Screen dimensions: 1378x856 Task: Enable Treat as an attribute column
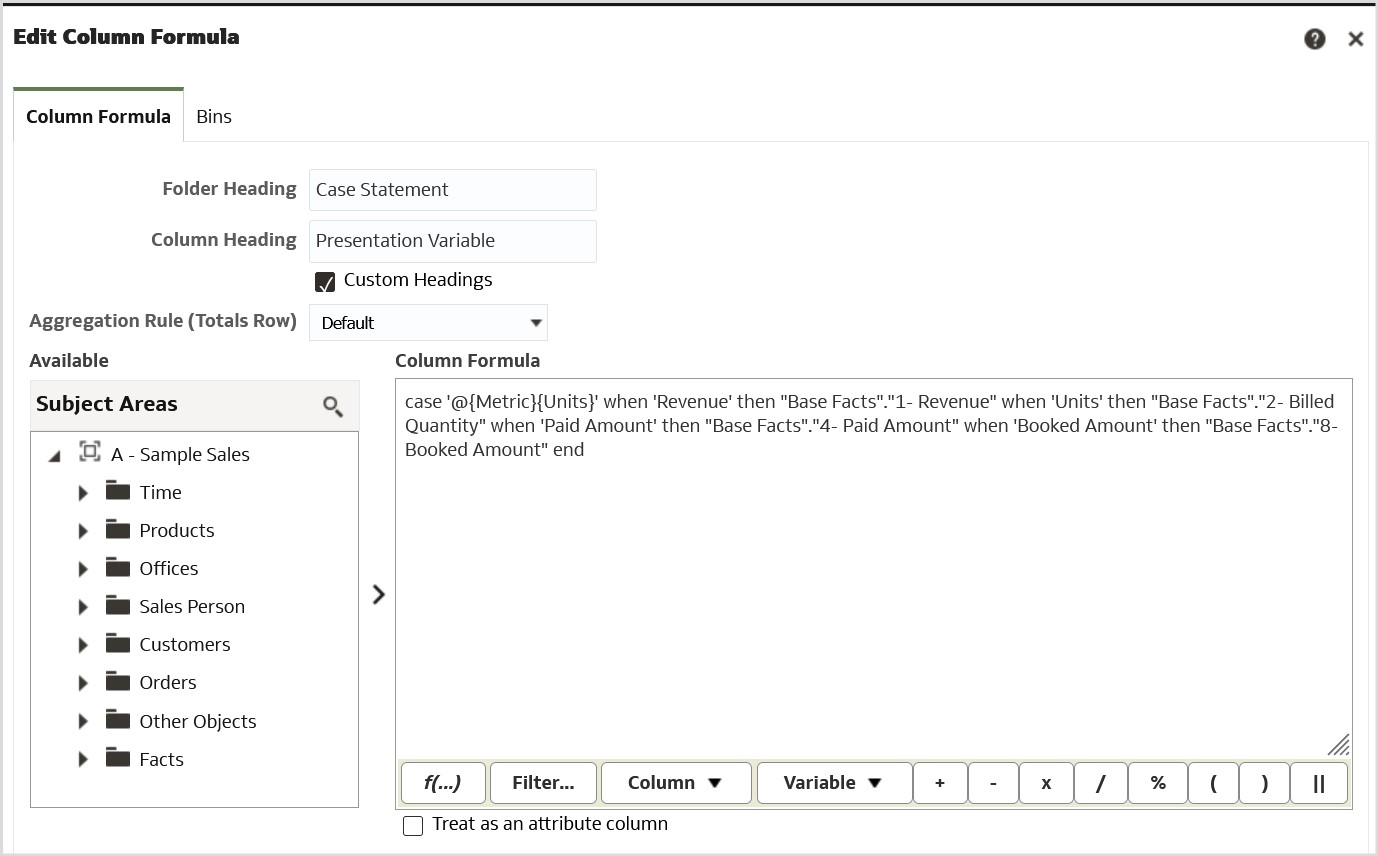pos(412,824)
